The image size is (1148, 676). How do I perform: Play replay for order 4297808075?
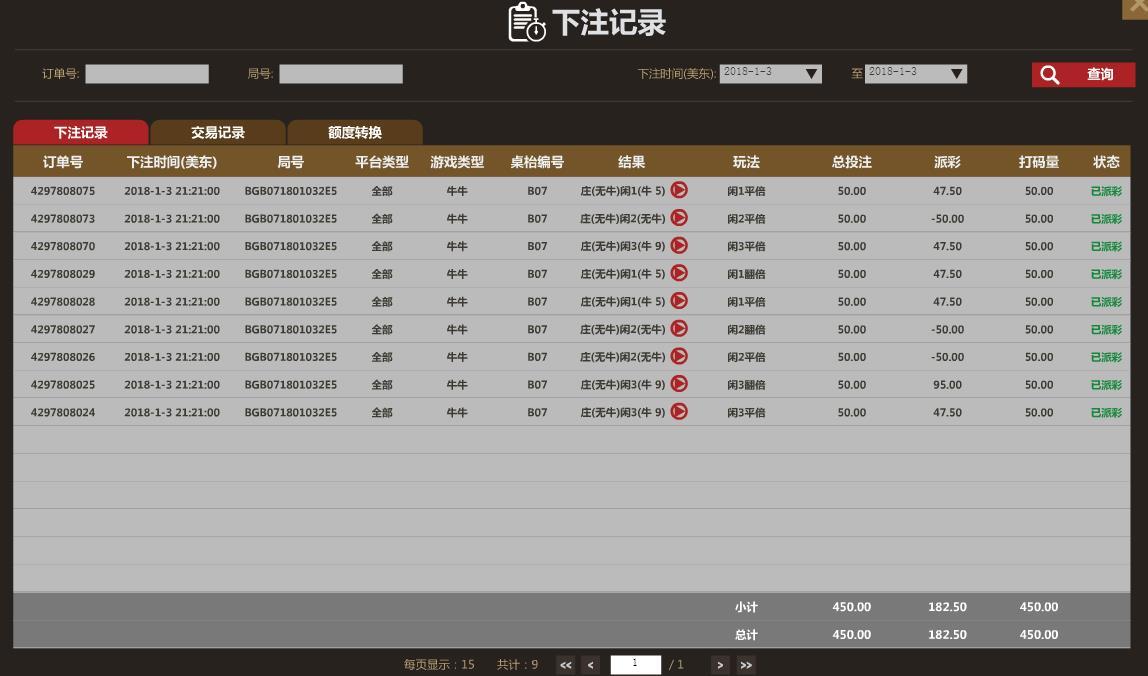(x=679, y=190)
